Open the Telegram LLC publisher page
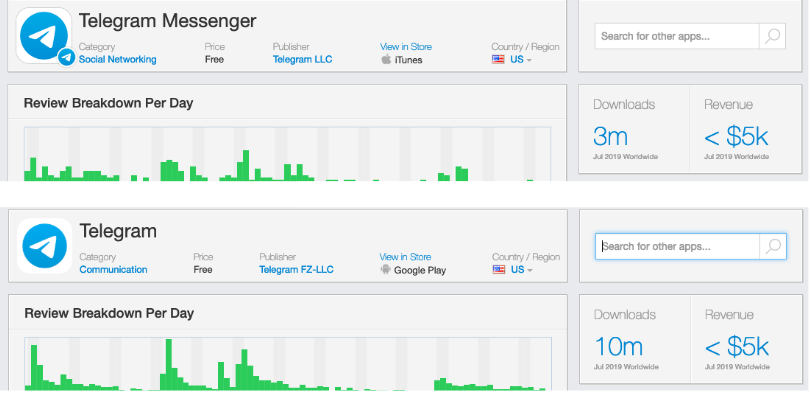This screenshot has height=395, width=810. (302, 59)
